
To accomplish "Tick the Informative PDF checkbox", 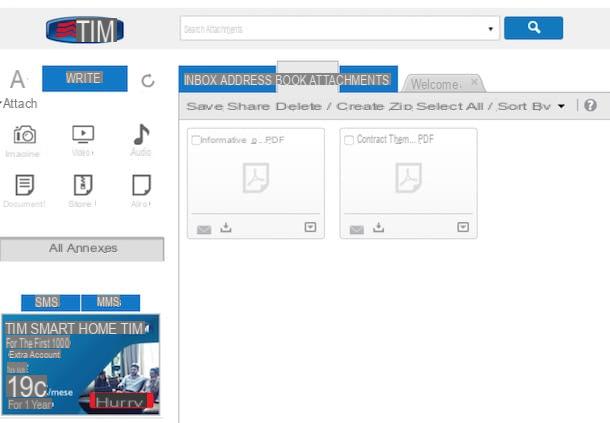I will (196, 140).
